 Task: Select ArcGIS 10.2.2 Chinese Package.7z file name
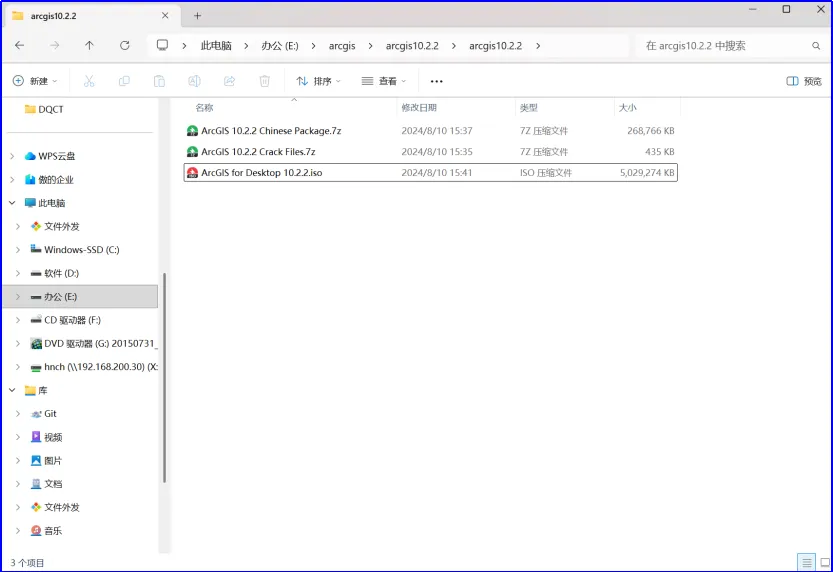click(271, 131)
